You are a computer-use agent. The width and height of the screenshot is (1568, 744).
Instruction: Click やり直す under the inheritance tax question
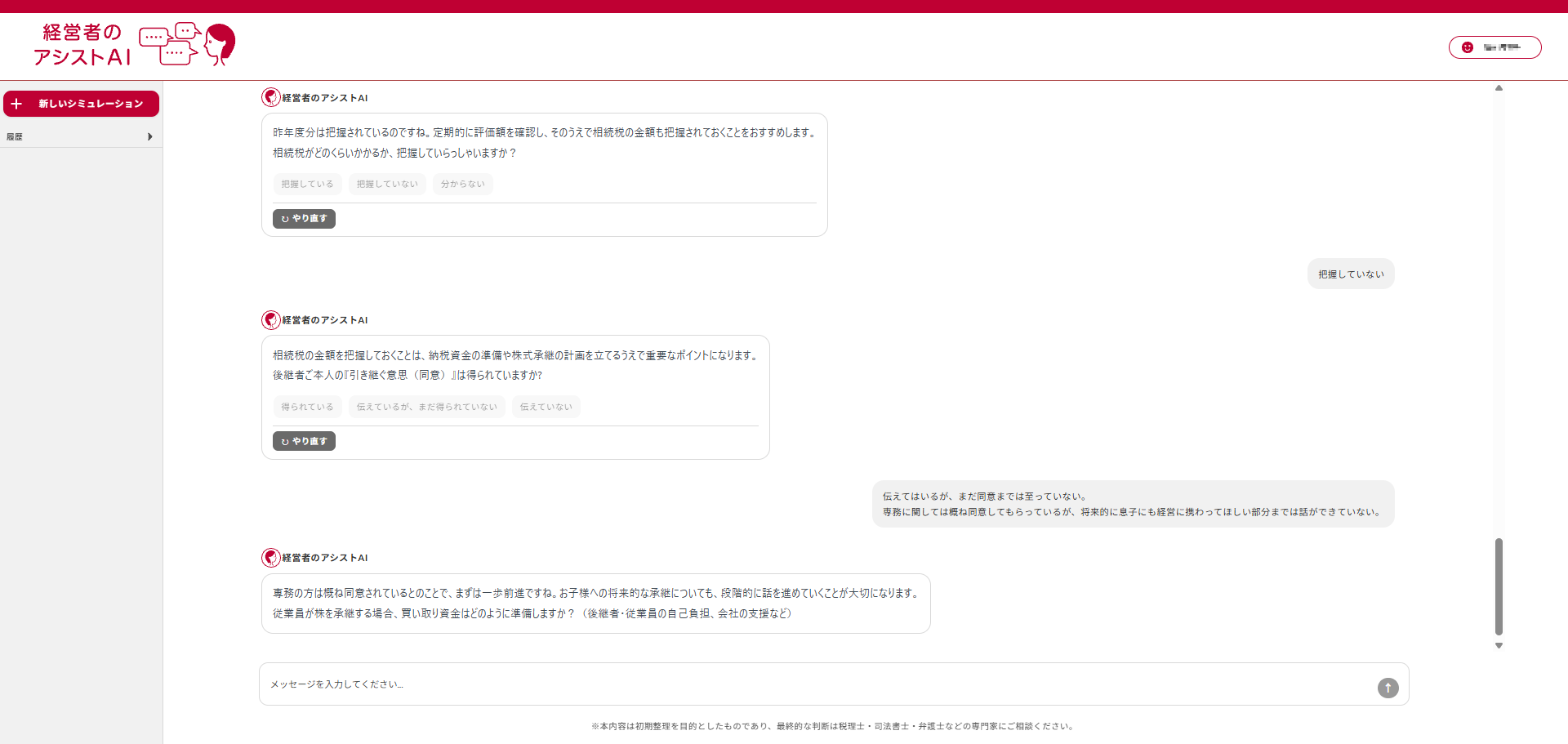(x=304, y=219)
